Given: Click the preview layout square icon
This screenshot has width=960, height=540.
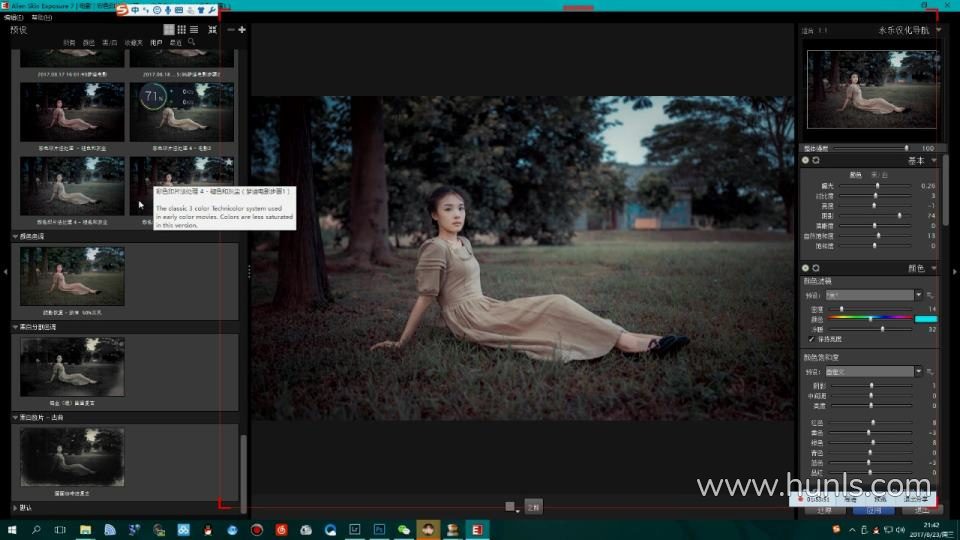Looking at the screenshot, I should click(x=510, y=506).
